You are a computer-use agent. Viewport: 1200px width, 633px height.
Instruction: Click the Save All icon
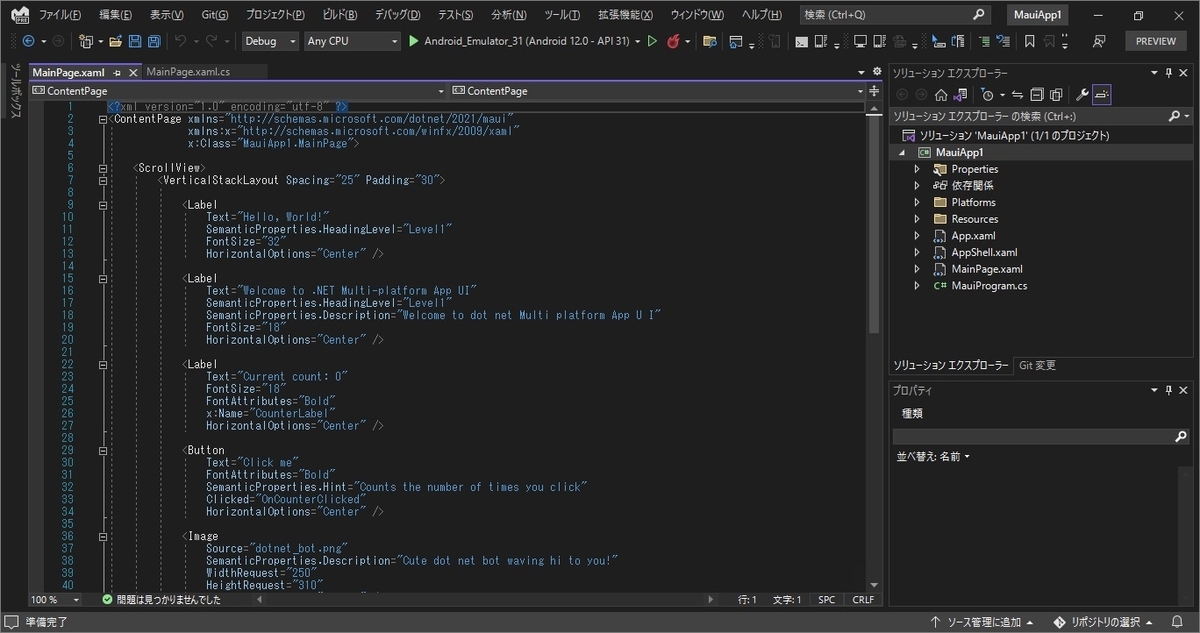click(x=154, y=41)
